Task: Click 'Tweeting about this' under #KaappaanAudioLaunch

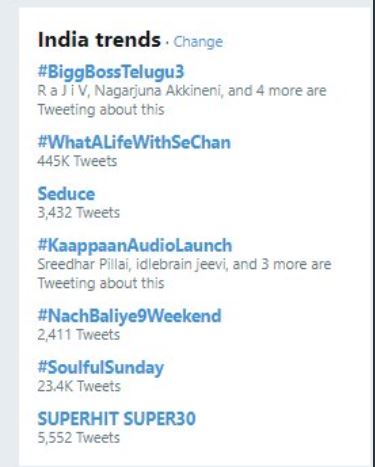Action: 101,283
